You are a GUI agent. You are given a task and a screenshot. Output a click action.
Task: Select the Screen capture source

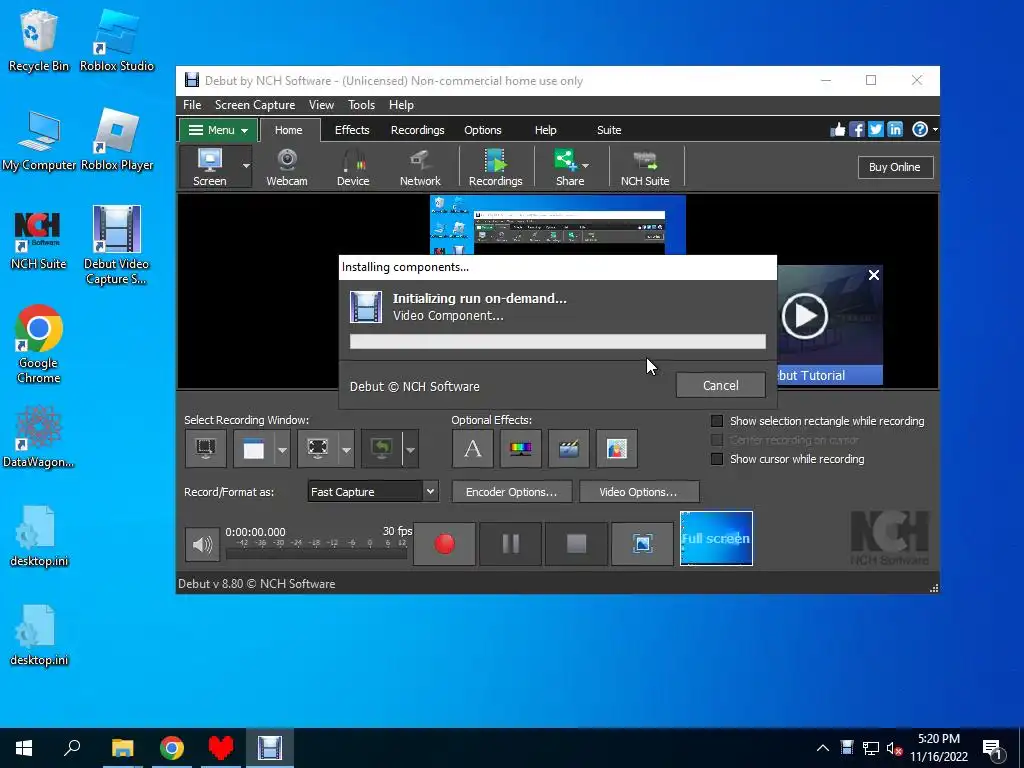point(210,167)
